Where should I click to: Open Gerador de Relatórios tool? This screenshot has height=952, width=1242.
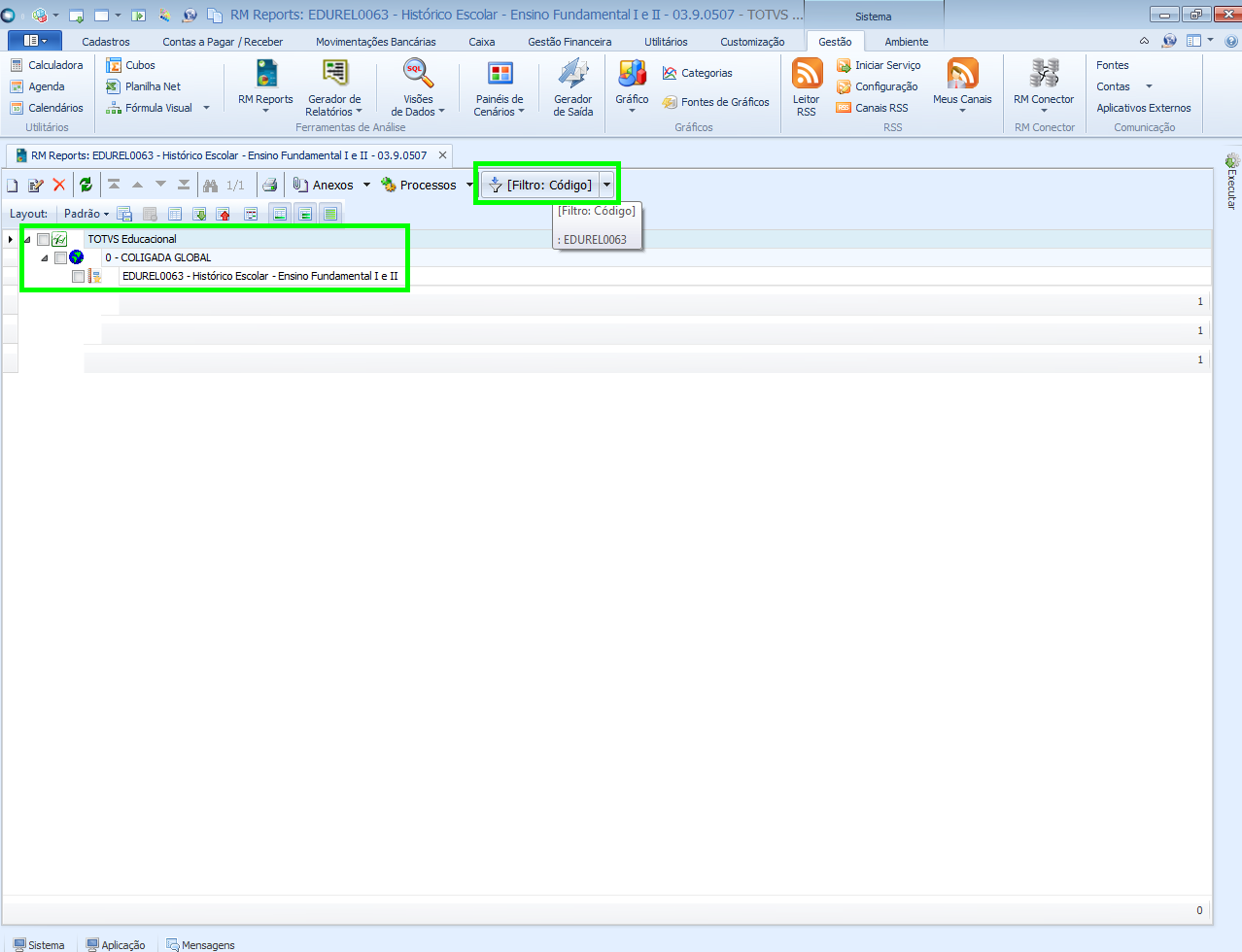coord(334,86)
